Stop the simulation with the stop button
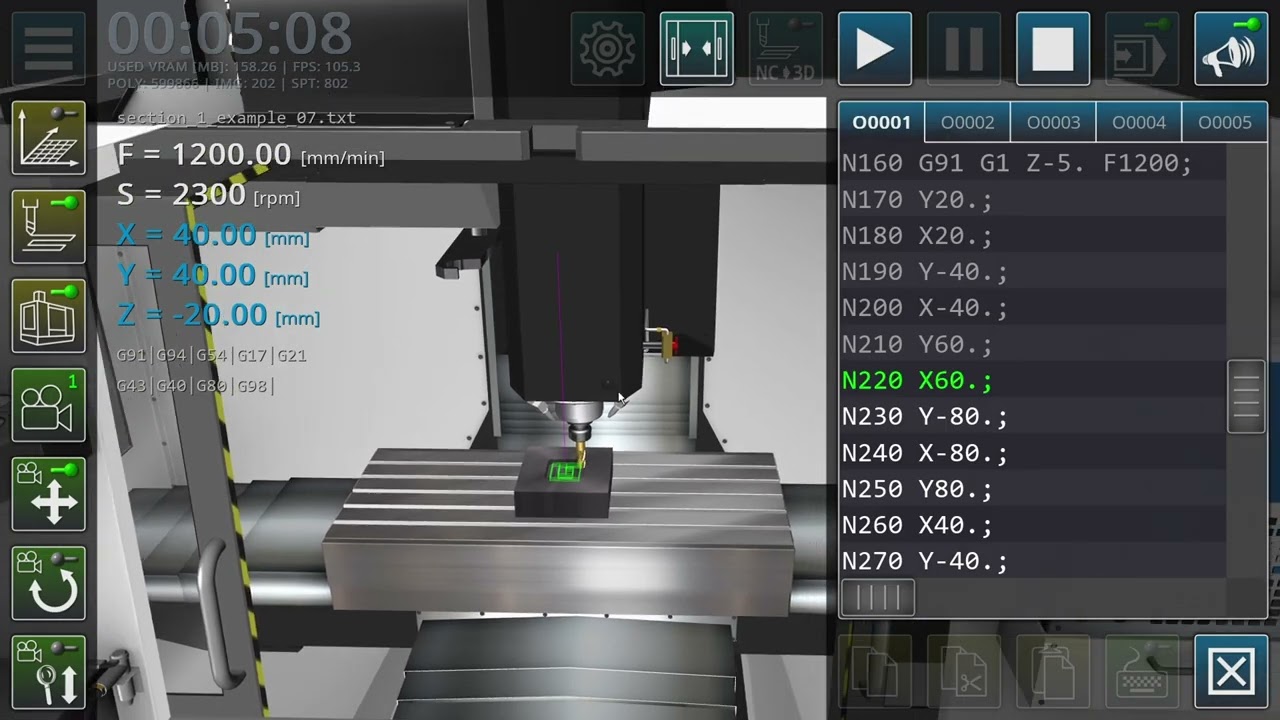 click(x=1053, y=48)
